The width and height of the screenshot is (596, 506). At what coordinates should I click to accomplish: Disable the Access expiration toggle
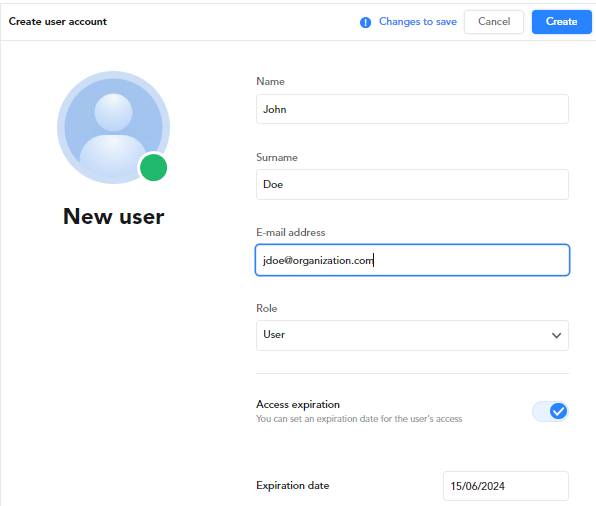[550, 411]
